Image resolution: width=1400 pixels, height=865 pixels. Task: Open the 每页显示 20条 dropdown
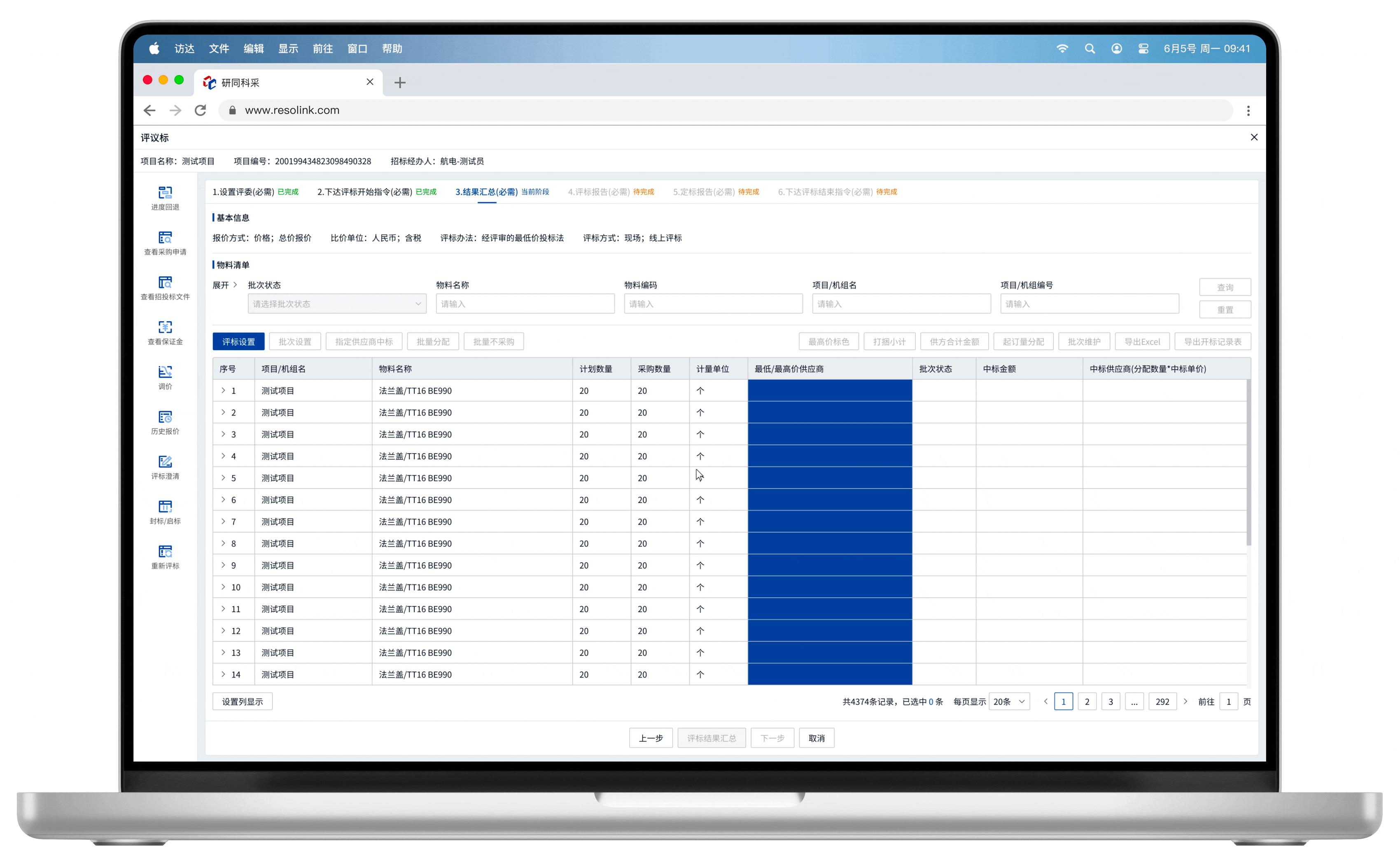pos(1009,701)
